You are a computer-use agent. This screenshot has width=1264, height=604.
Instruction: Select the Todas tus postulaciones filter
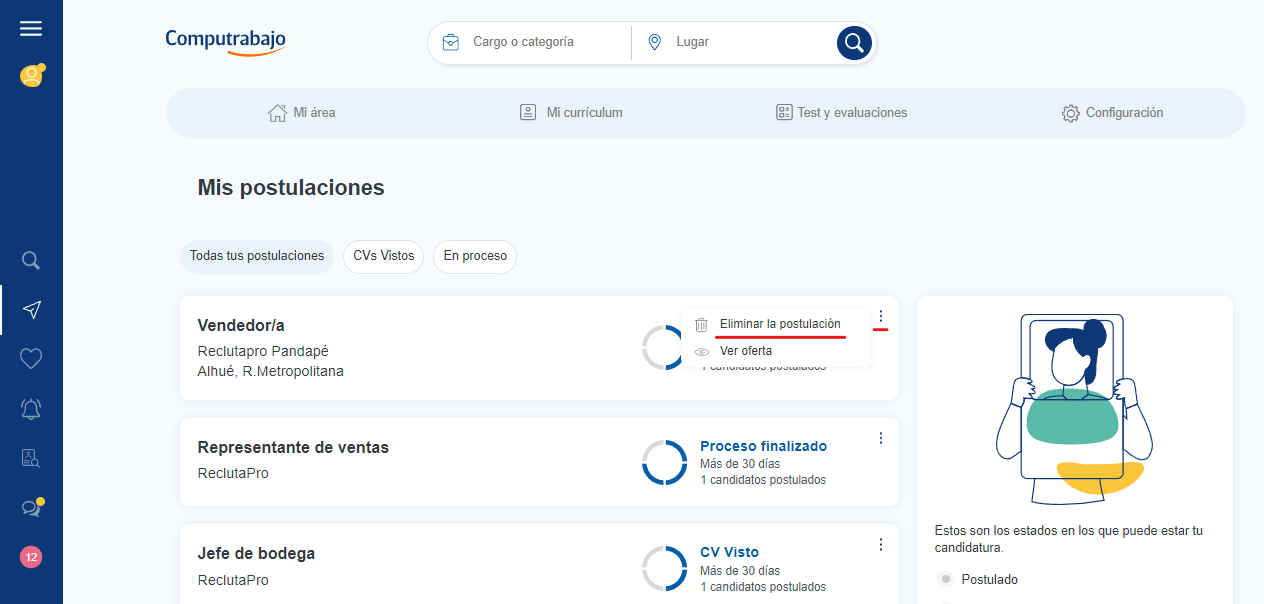tap(257, 256)
